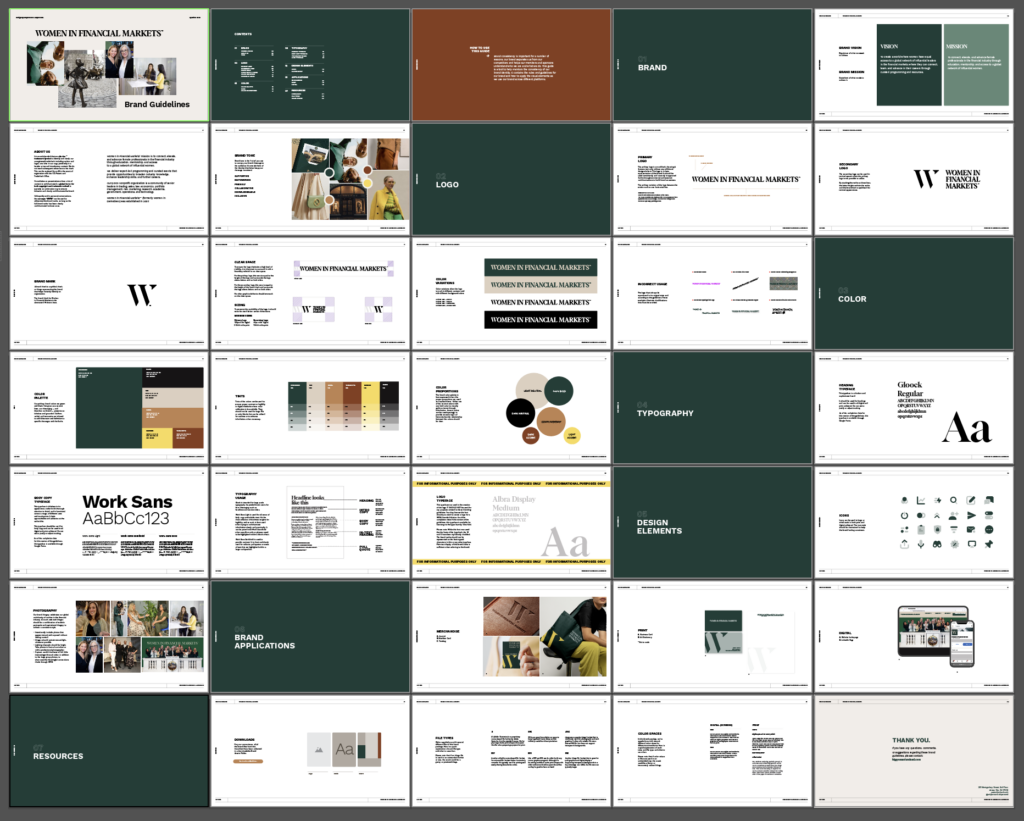The width and height of the screenshot is (1024, 821).
Task: Select the brown 'How to use' slide
Action: point(511,65)
